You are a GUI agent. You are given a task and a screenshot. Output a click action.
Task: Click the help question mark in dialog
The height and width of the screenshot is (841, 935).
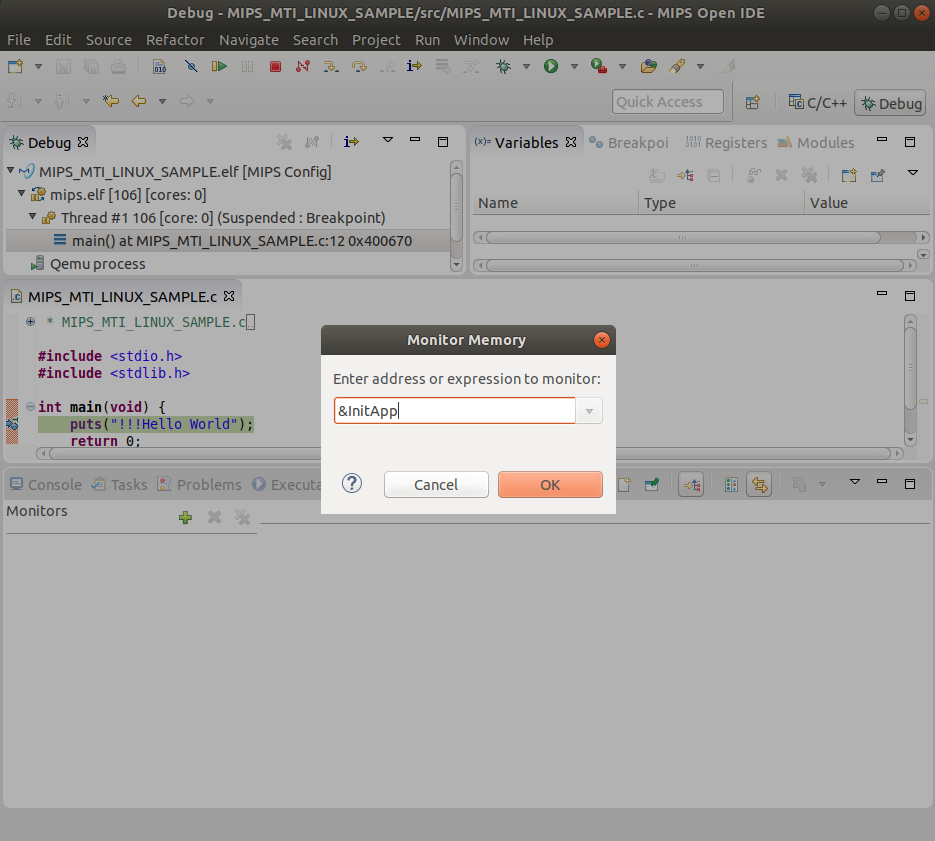[x=352, y=483]
